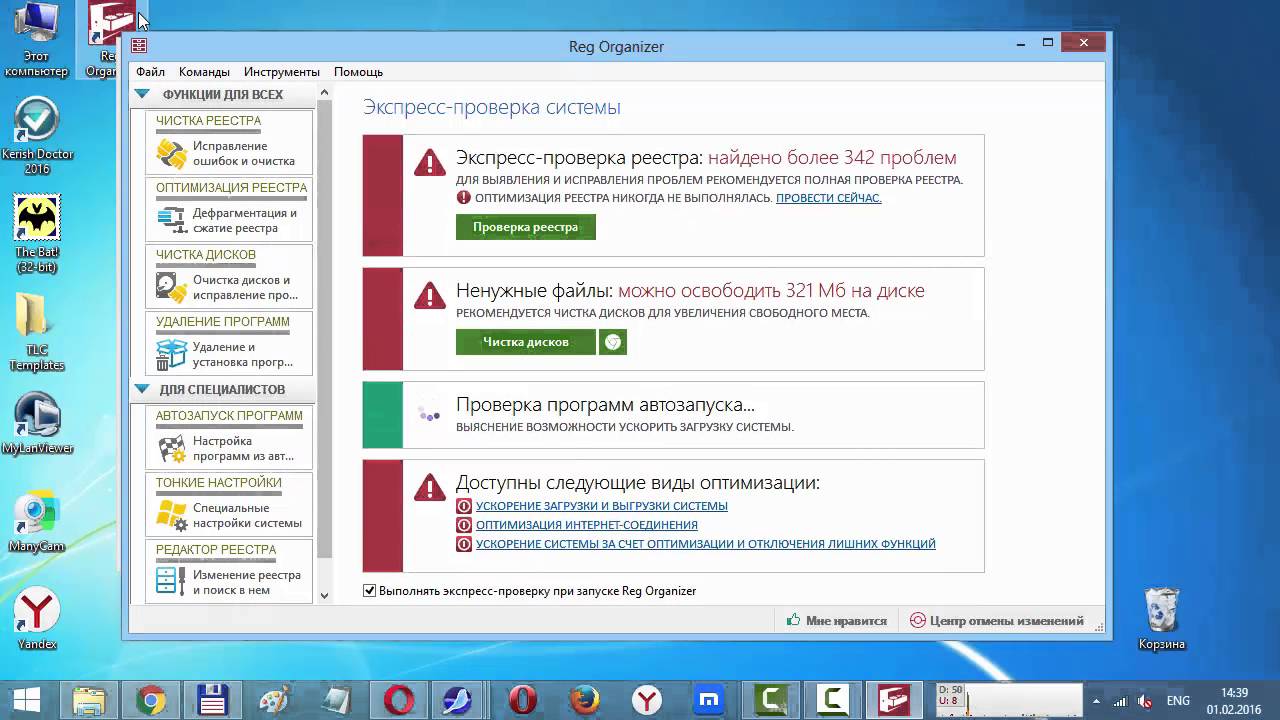1280x720 pixels.
Task: Click the Reg Organizer taskbar button
Action: click(895, 700)
